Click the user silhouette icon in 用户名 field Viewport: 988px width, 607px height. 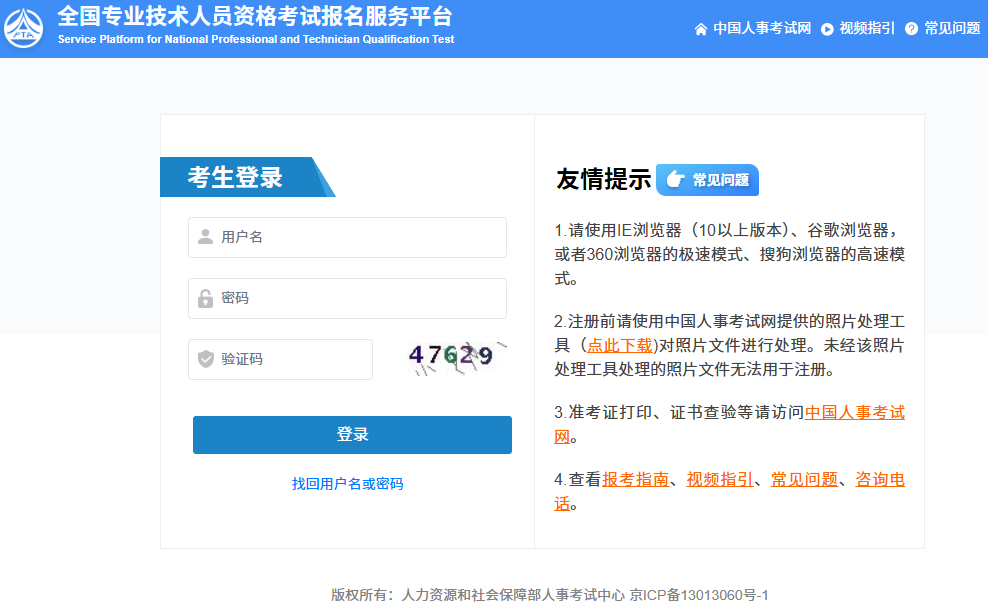tap(205, 237)
